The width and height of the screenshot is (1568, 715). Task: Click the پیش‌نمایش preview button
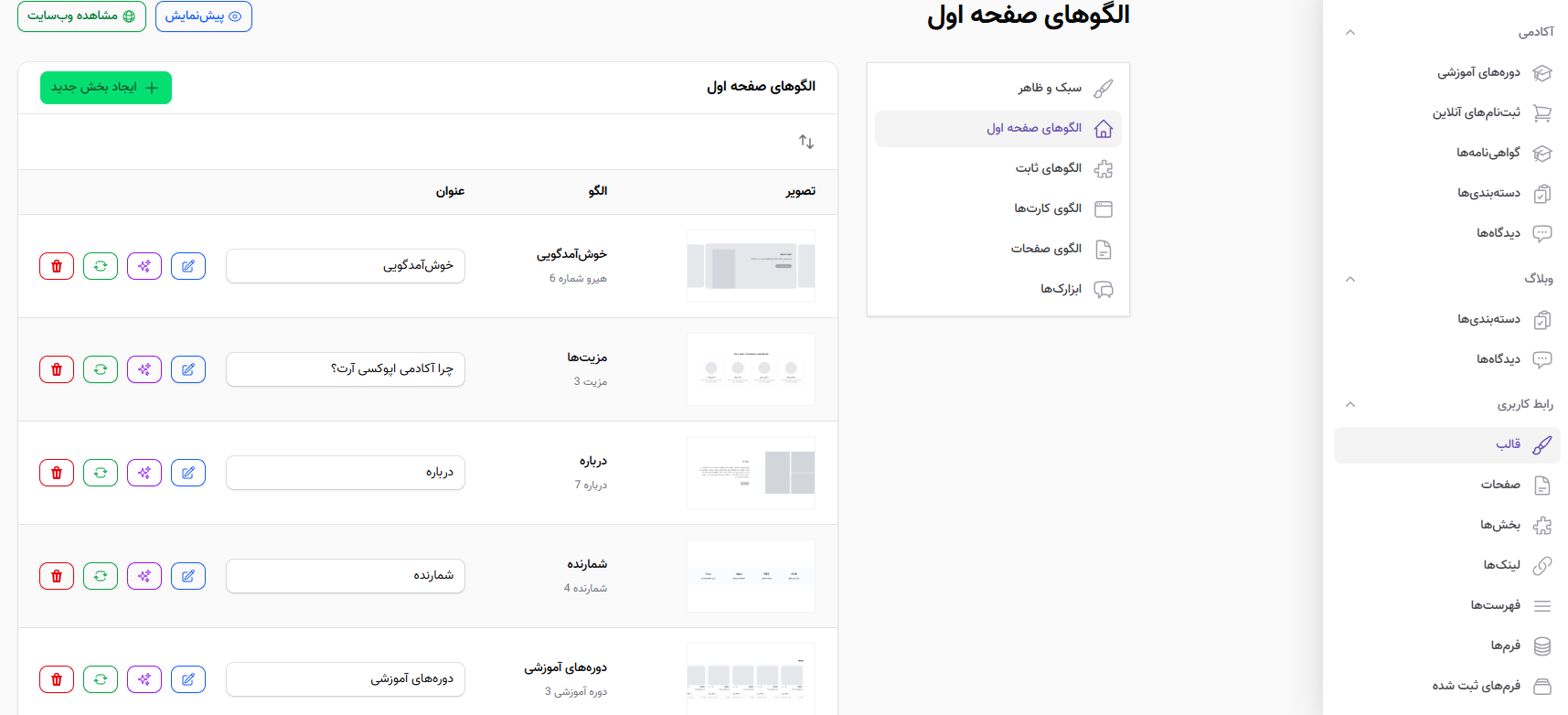coord(204,16)
